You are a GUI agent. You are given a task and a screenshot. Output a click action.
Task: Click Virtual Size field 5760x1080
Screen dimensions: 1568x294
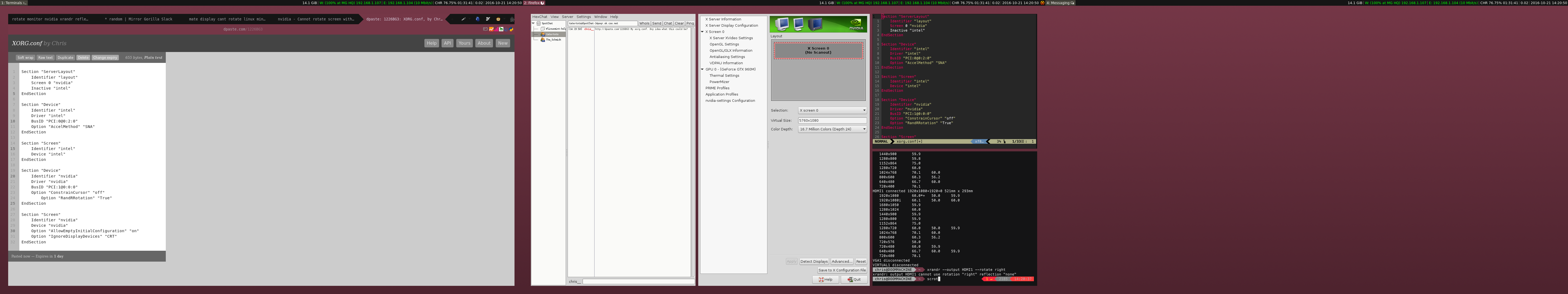(832, 121)
